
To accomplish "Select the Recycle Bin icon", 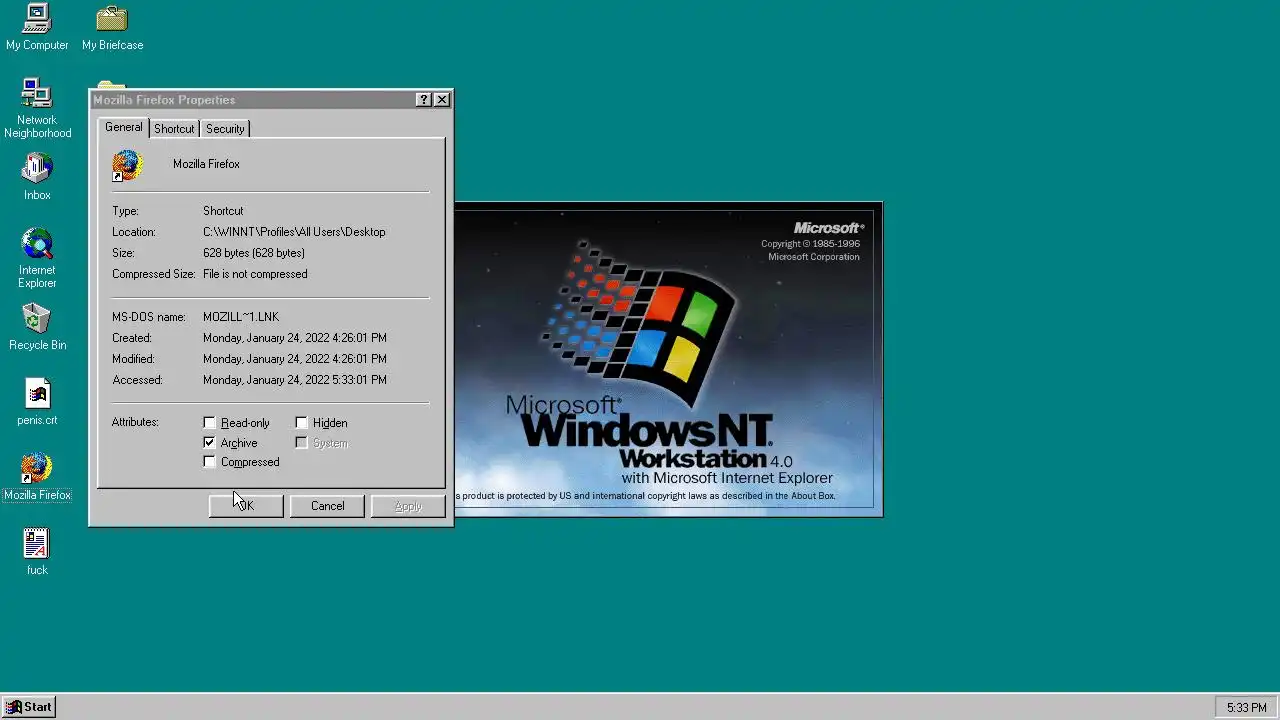I will tap(37, 327).
